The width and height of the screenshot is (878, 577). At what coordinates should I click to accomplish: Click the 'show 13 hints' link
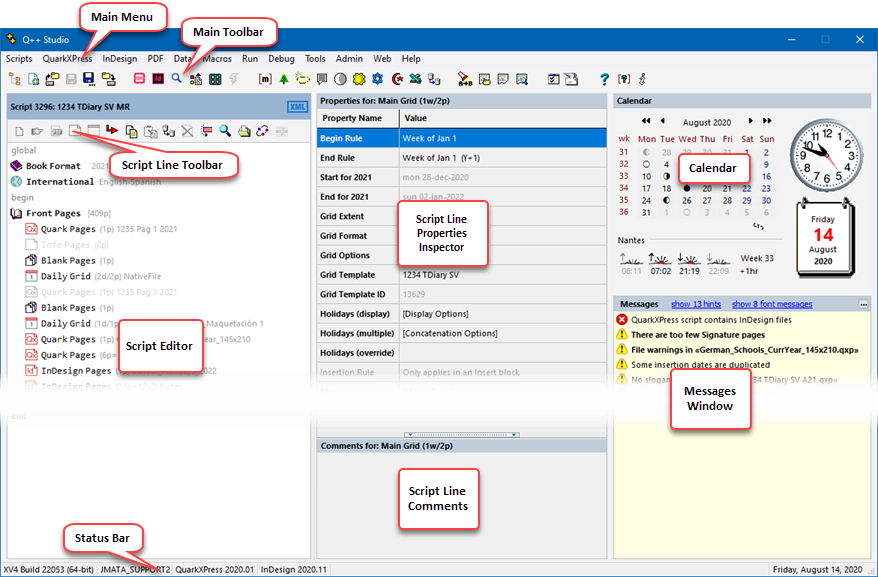(x=696, y=304)
